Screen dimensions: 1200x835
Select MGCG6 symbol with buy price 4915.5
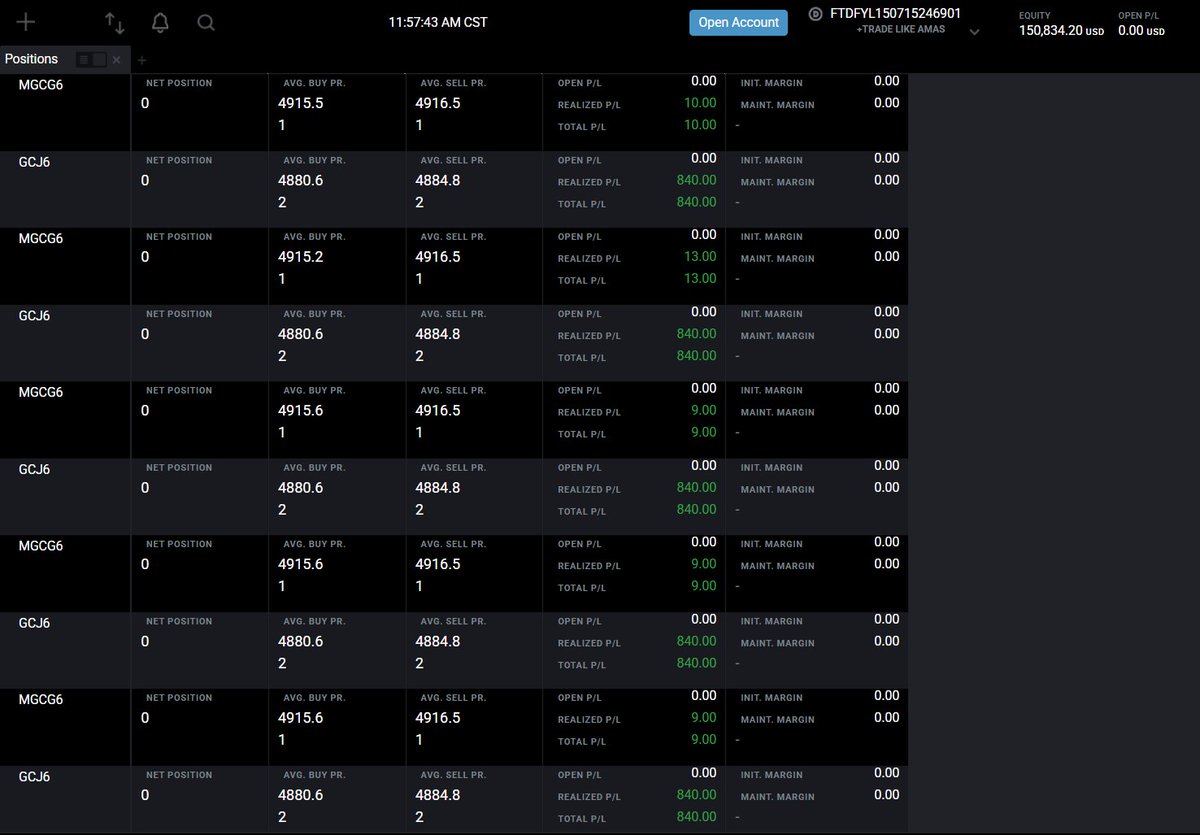pyautogui.click(x=41, y=85)
